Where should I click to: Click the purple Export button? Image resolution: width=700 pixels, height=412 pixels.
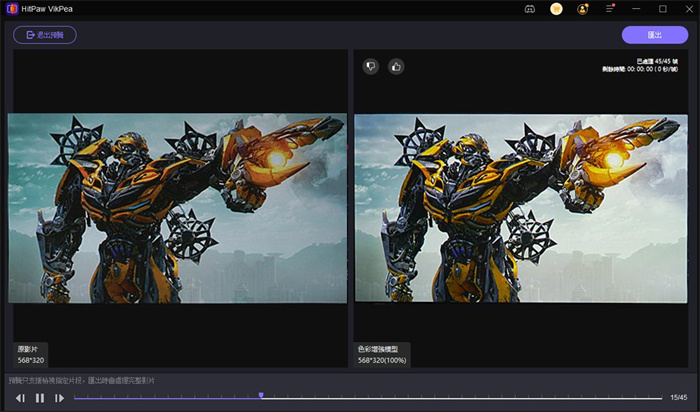click(x=654, y=35)
